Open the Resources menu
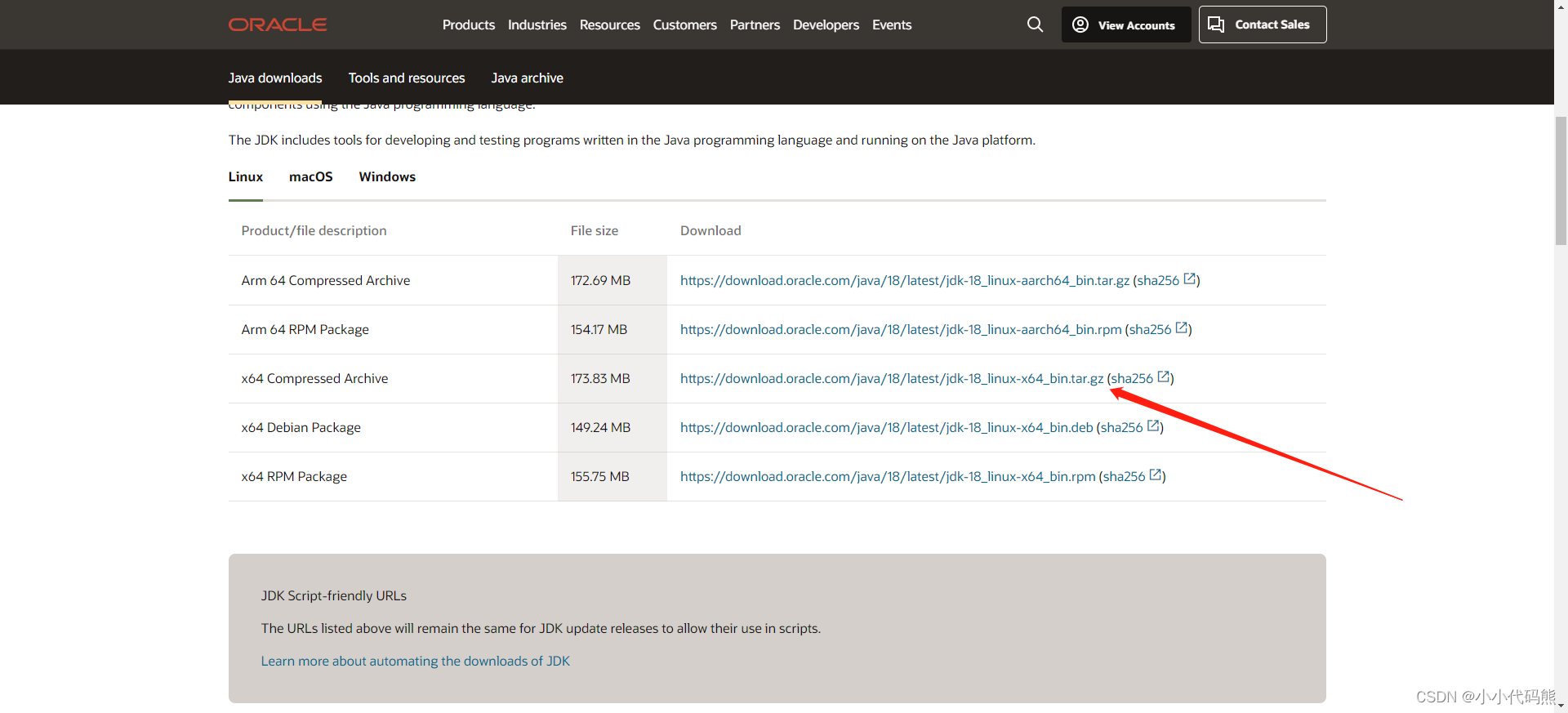The height and width of the screenshot is (713, 1568). click(610, 25)
